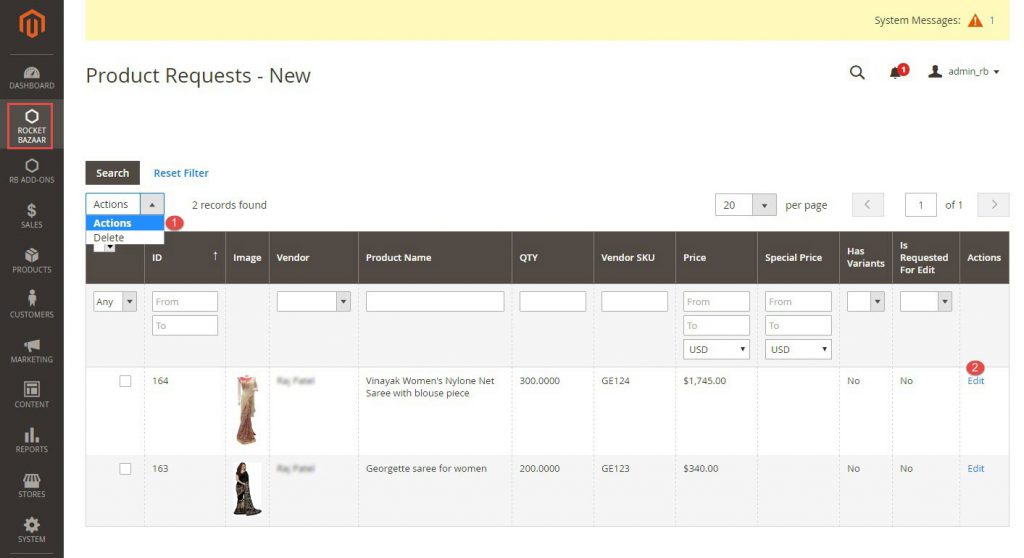This screenshot has height=558, width=1024.
Task: Sort by ID column arrow
Action: (215, 255)
